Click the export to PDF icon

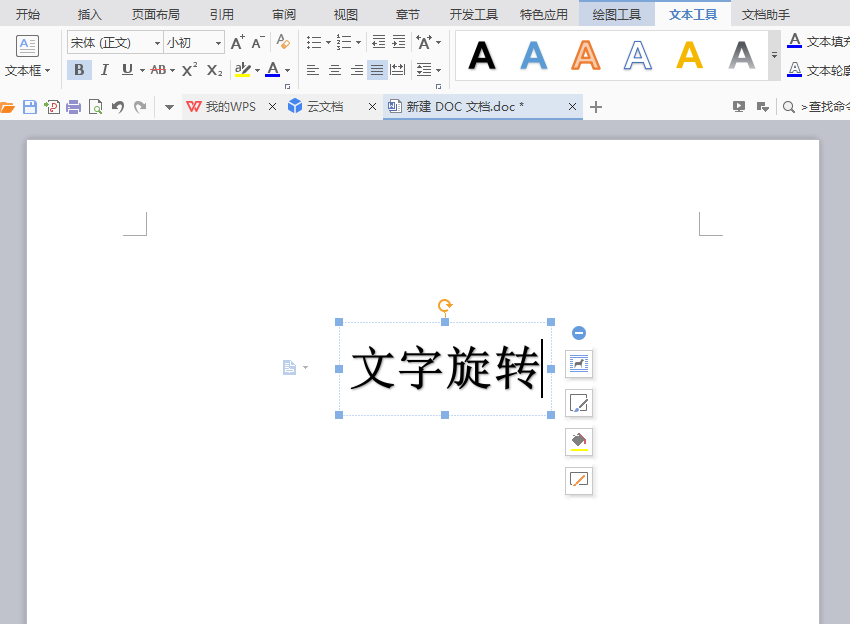click(52, 107)
